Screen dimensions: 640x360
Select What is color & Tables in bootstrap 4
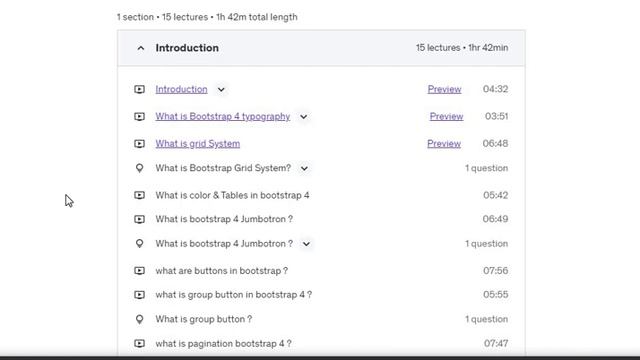click(x=232, y=195)
